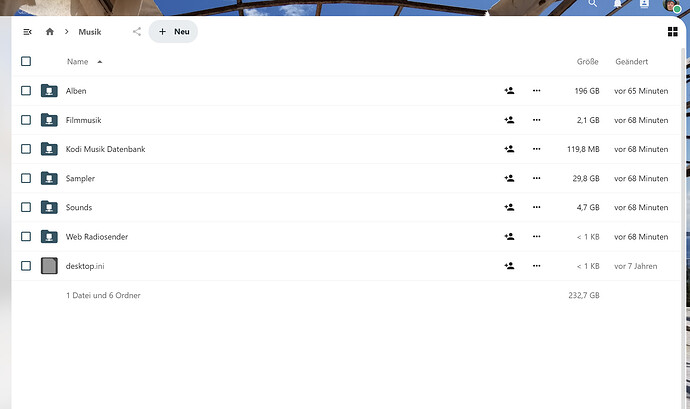Share the Sampler folder

[509, 178]
